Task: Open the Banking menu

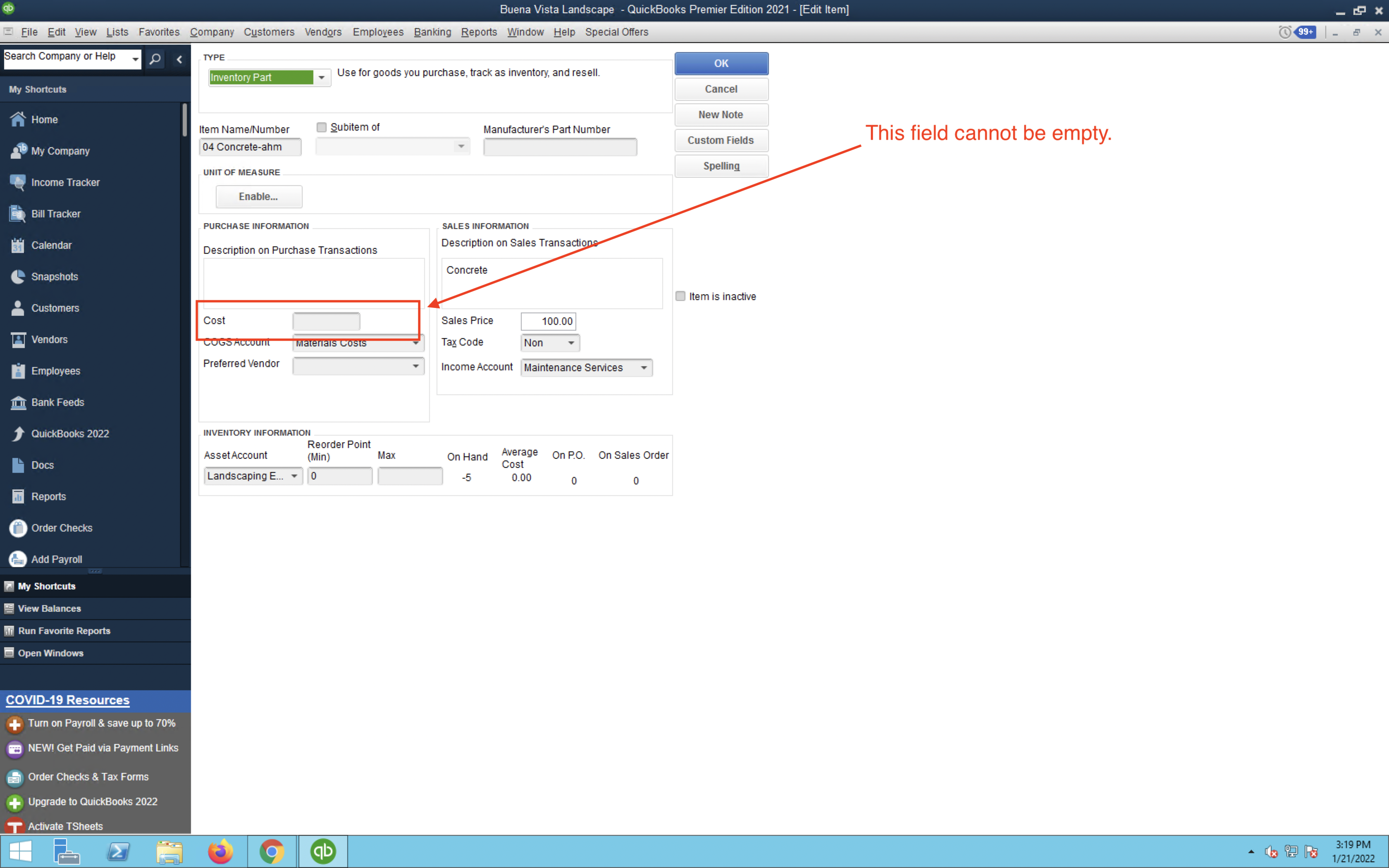Action: pos(432,32)
